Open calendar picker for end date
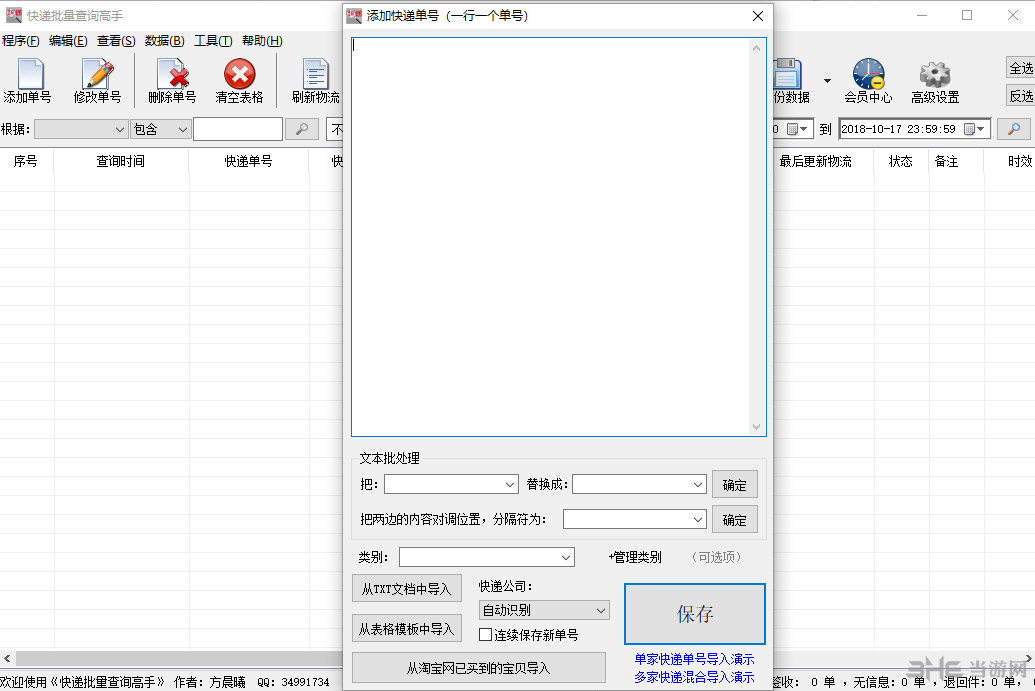The image size is (1035, 691). [x=974, y=129]
